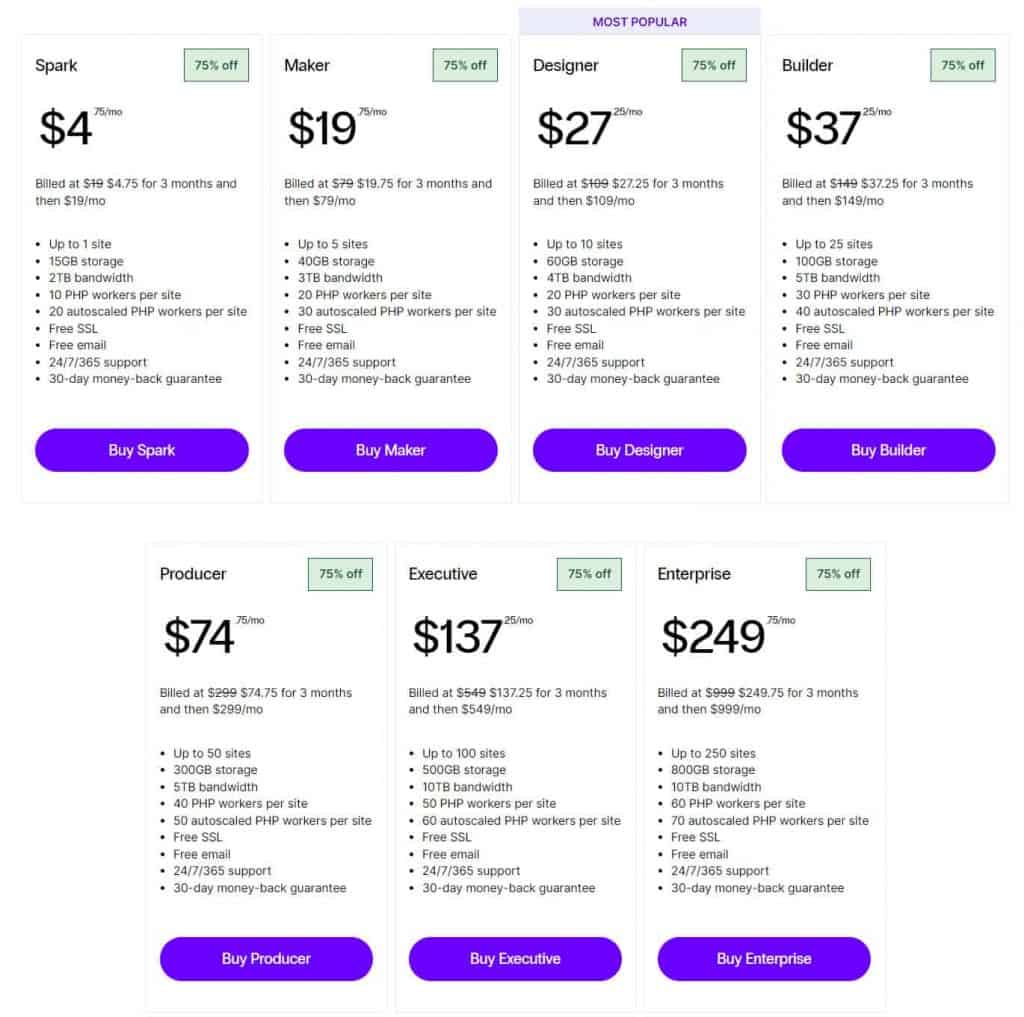Click the Buy Maker button
The height and width of the screenshot is (1017, 1024).
(x=390, y=450)
